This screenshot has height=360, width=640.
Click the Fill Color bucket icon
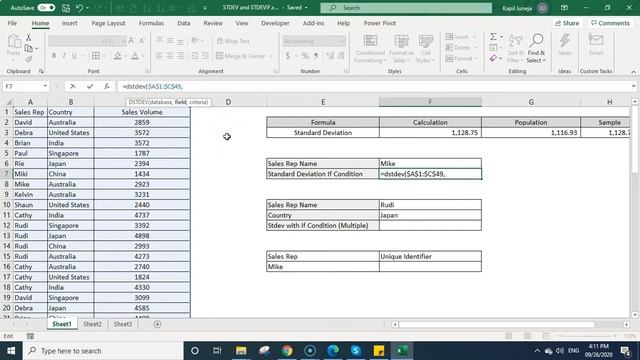[118, 56]
